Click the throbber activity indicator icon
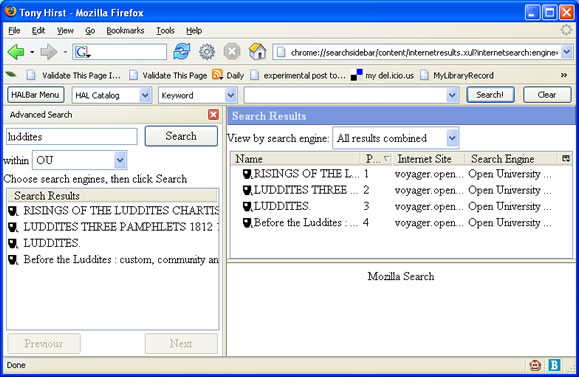Screen dimensions: 579x377 point(566,30)
